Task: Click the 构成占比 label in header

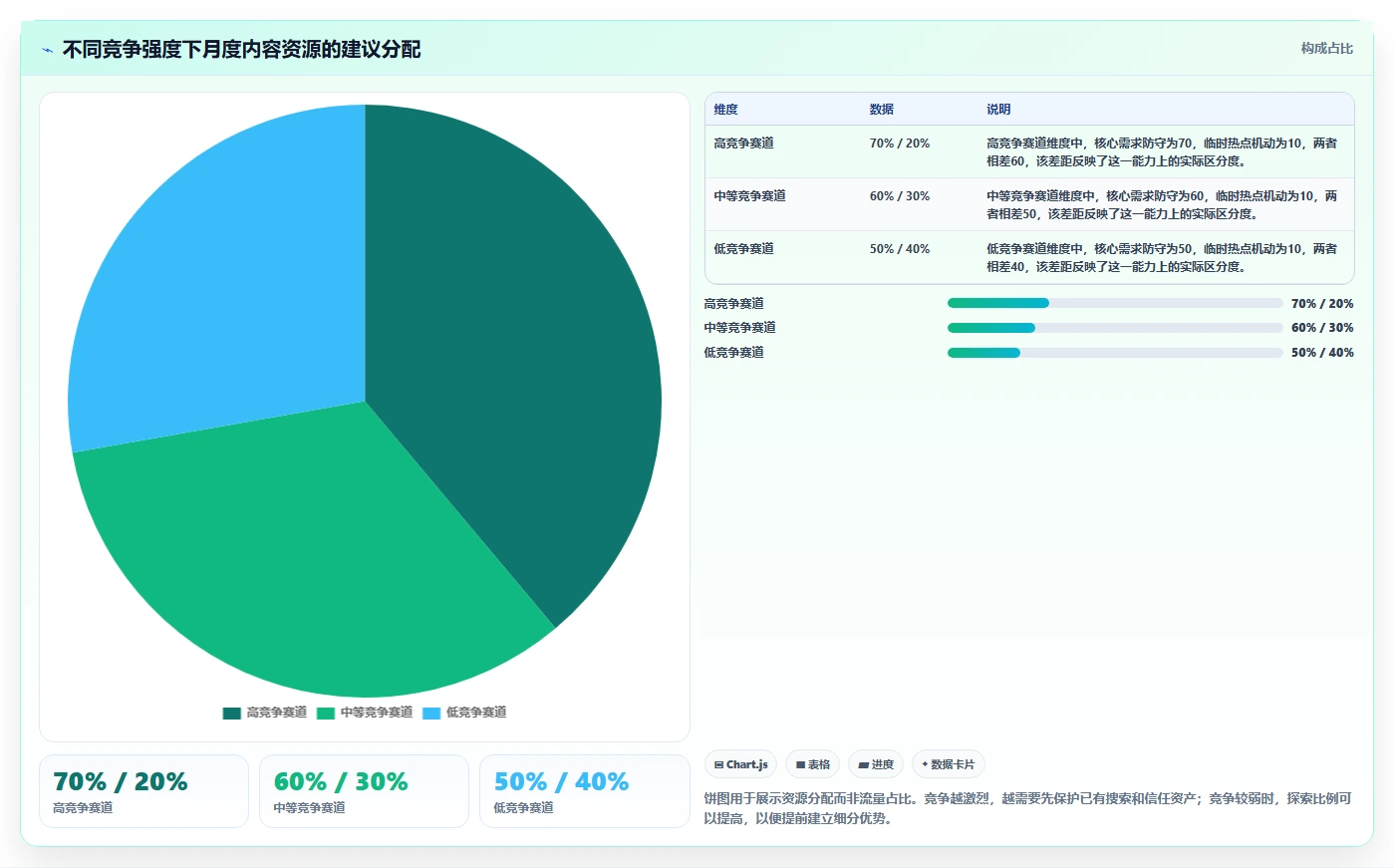Action: (x=1326, y=48)
